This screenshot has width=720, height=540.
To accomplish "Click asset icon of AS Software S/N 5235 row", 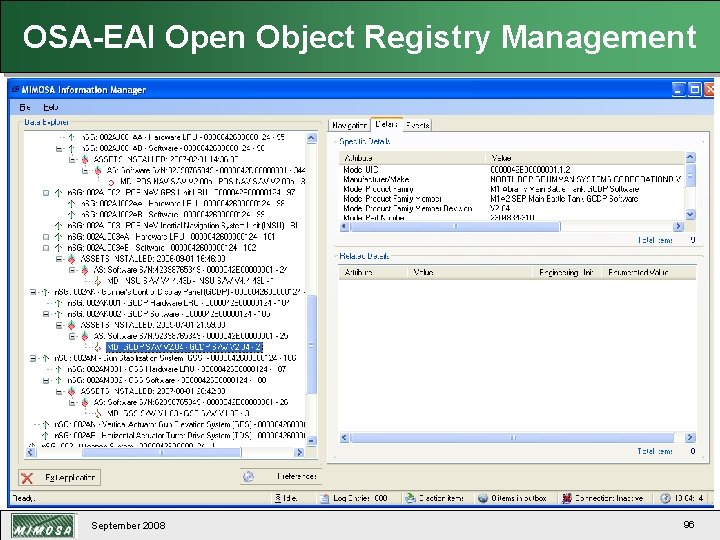I will tap(85, 336).
